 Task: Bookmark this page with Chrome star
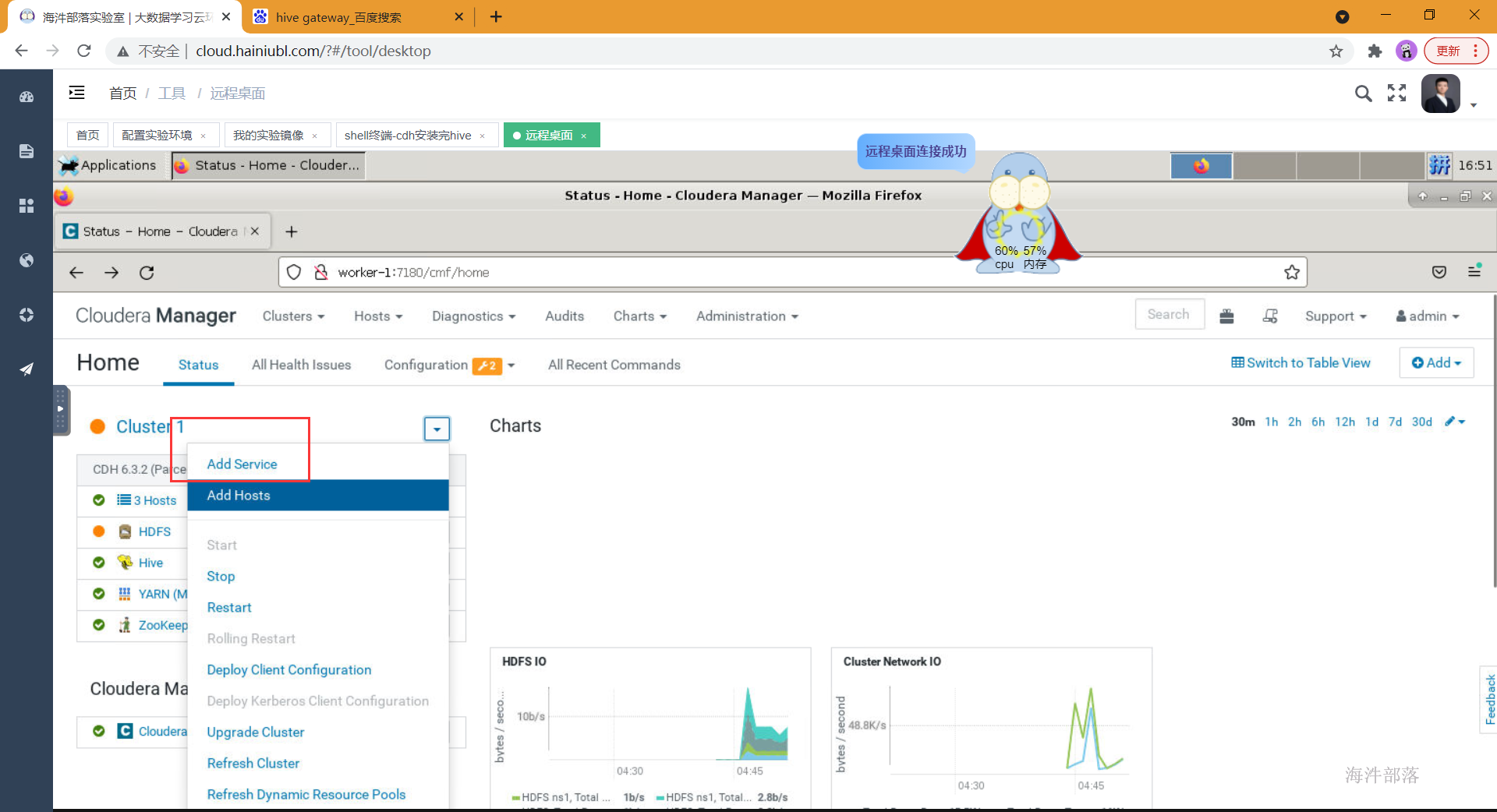point(1336,51)
